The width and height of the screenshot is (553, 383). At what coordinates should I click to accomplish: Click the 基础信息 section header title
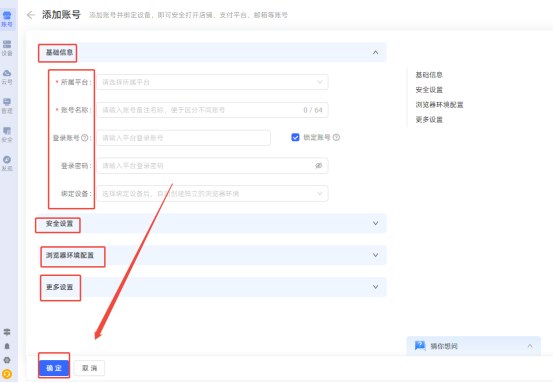pyautogui.click(x=59, y=53)
